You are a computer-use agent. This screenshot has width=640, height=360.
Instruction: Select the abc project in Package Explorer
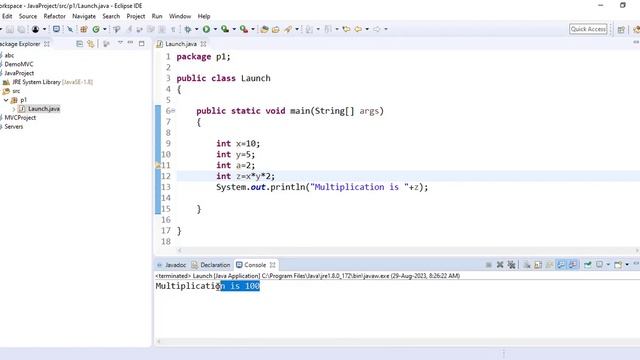(x=9, y=55)
